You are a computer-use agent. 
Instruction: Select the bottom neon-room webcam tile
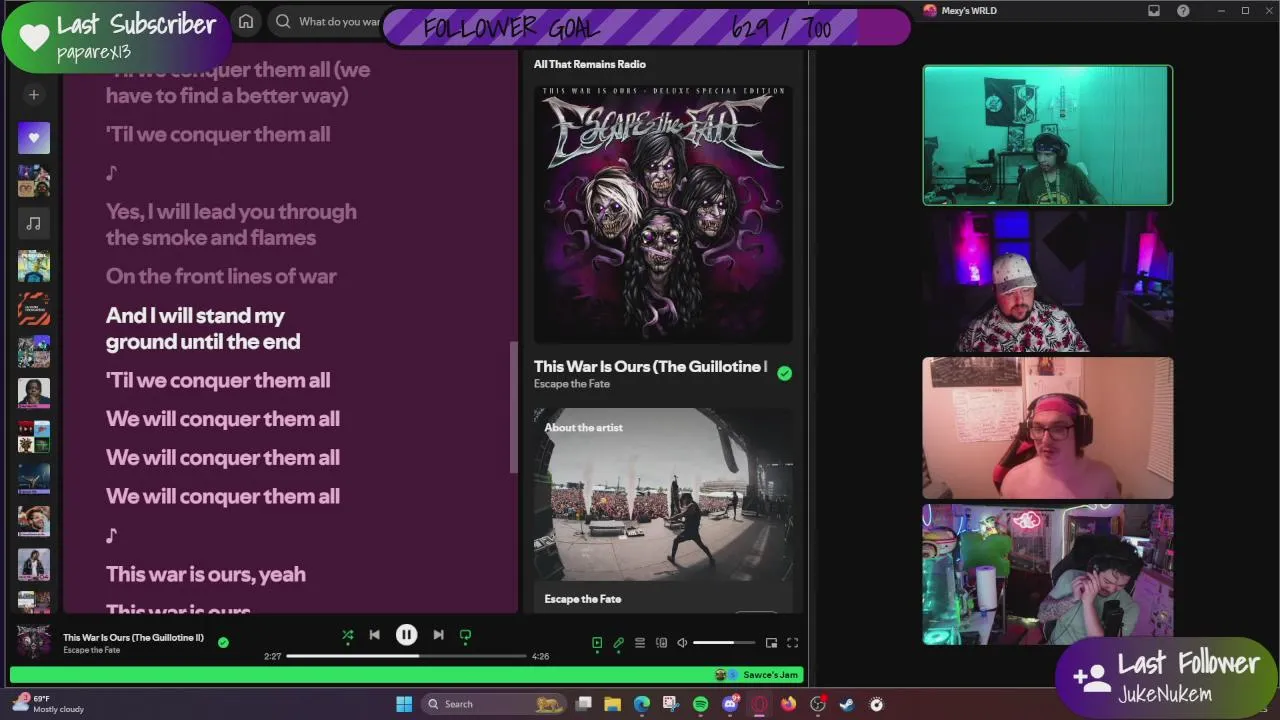tap(1047, 575)
